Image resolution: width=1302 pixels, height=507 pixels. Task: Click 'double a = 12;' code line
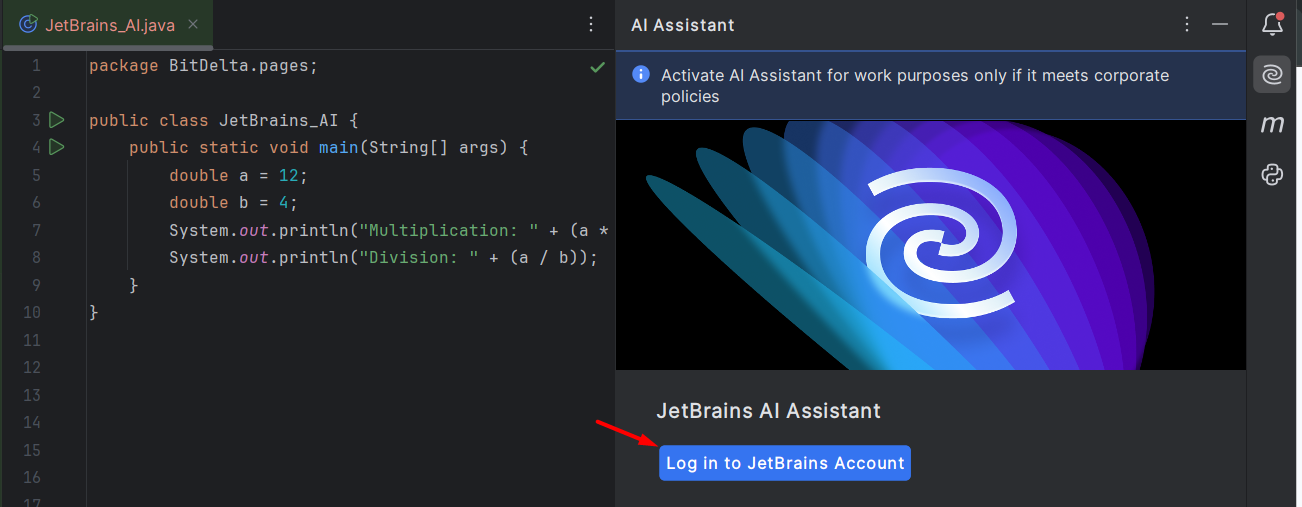[x=238, y=175]
